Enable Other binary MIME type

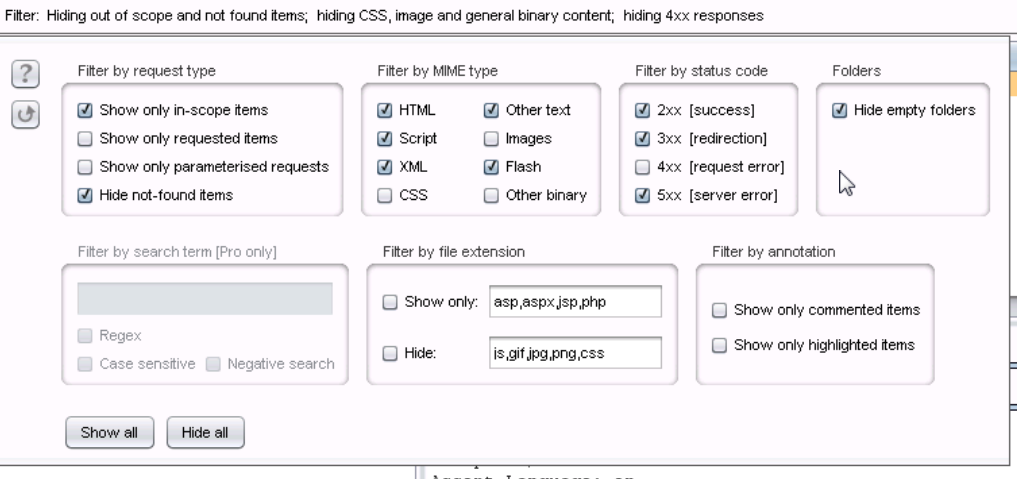pos(492,196)
